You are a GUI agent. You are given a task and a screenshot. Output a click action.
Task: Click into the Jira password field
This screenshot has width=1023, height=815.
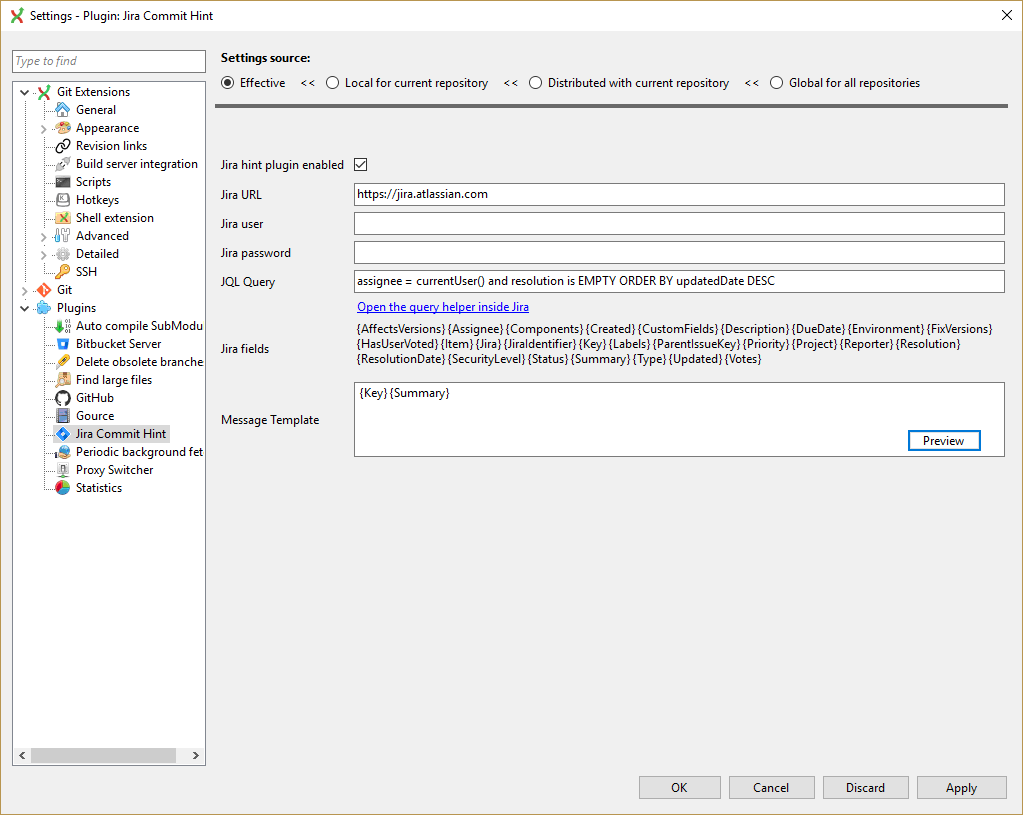pos(679,253)
